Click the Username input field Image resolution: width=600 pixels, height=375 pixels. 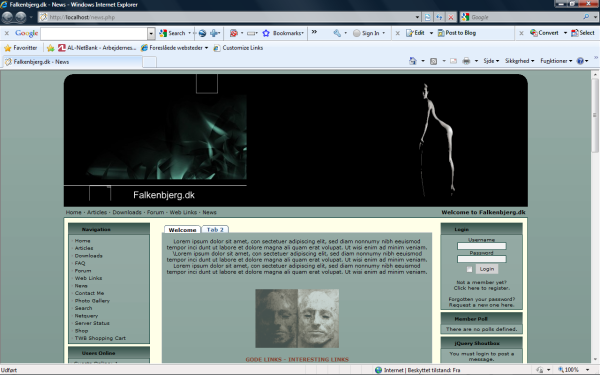[x=481, y=246]
